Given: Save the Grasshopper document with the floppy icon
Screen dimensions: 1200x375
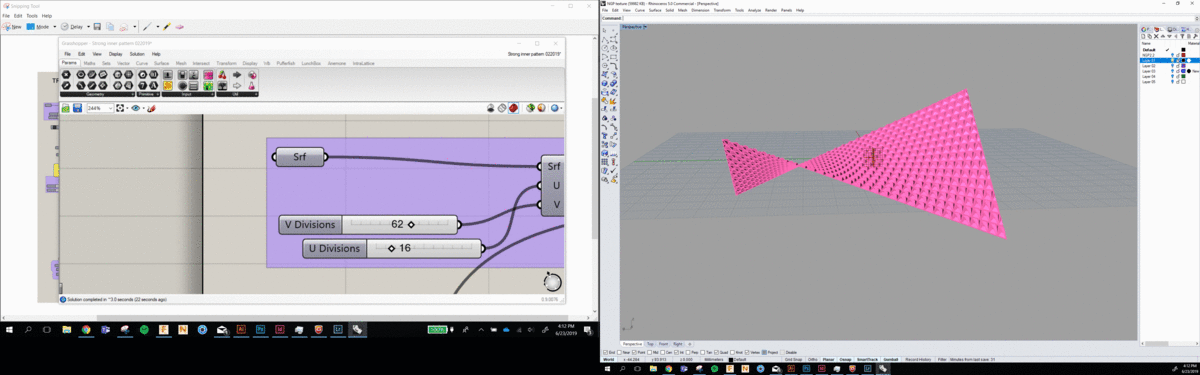Looking at the screenshot, I should click(77, 108).
